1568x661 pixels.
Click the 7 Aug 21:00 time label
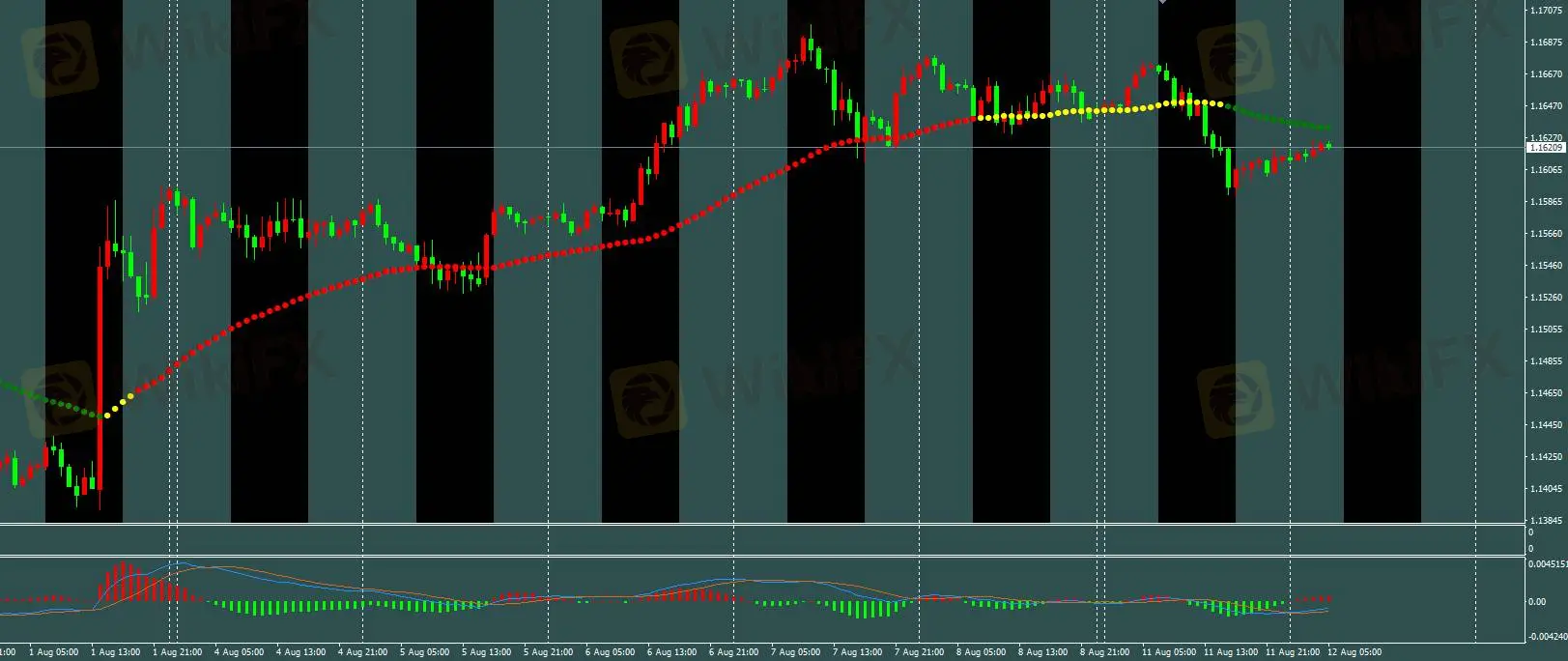click(920, 652)
